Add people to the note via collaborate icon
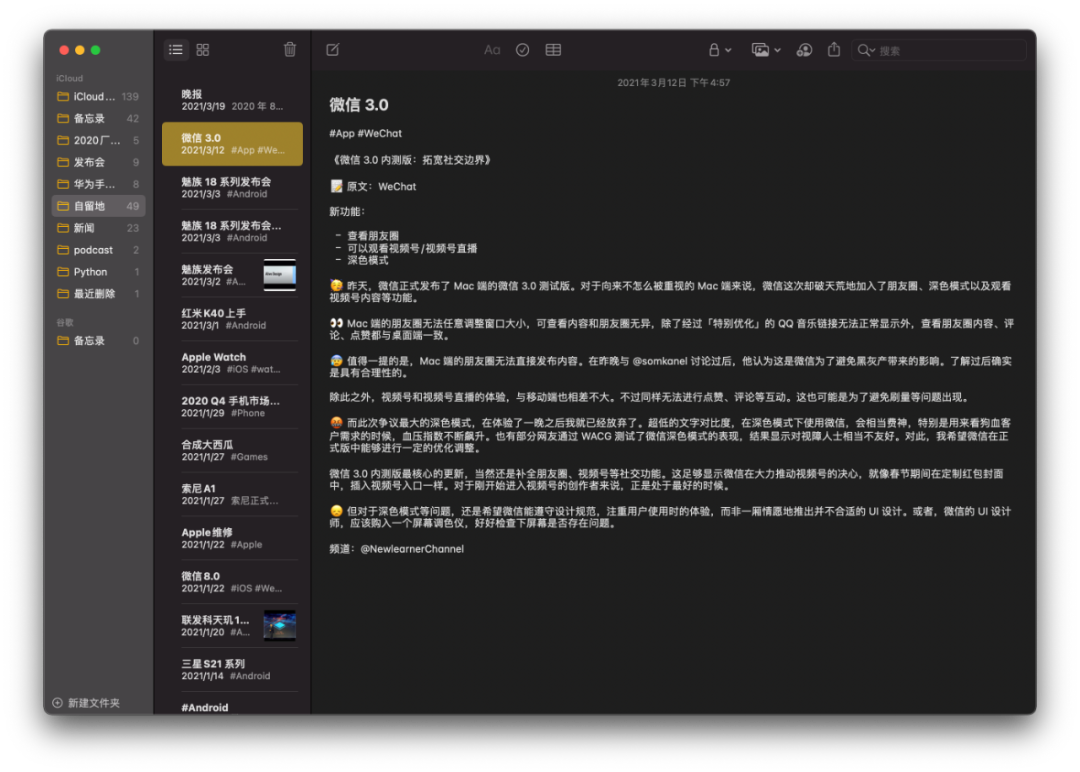This screenshot has height=772, width=1080. click(x=804, y=50)
